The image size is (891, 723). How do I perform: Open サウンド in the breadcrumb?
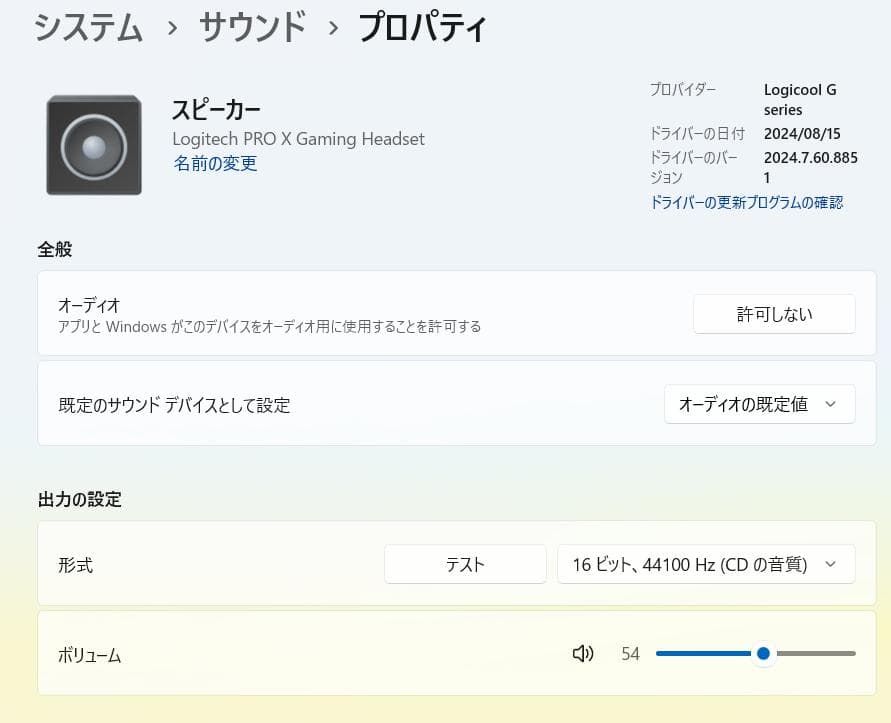[253, 27]
